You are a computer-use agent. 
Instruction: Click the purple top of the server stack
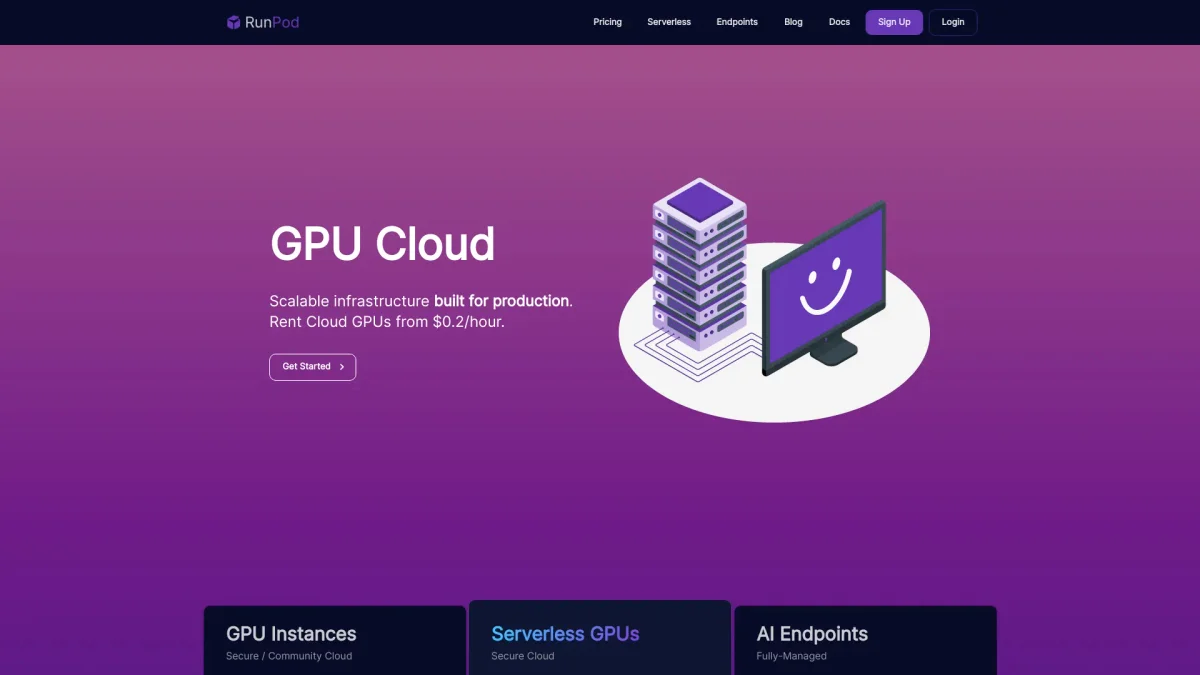coord(700,203)
